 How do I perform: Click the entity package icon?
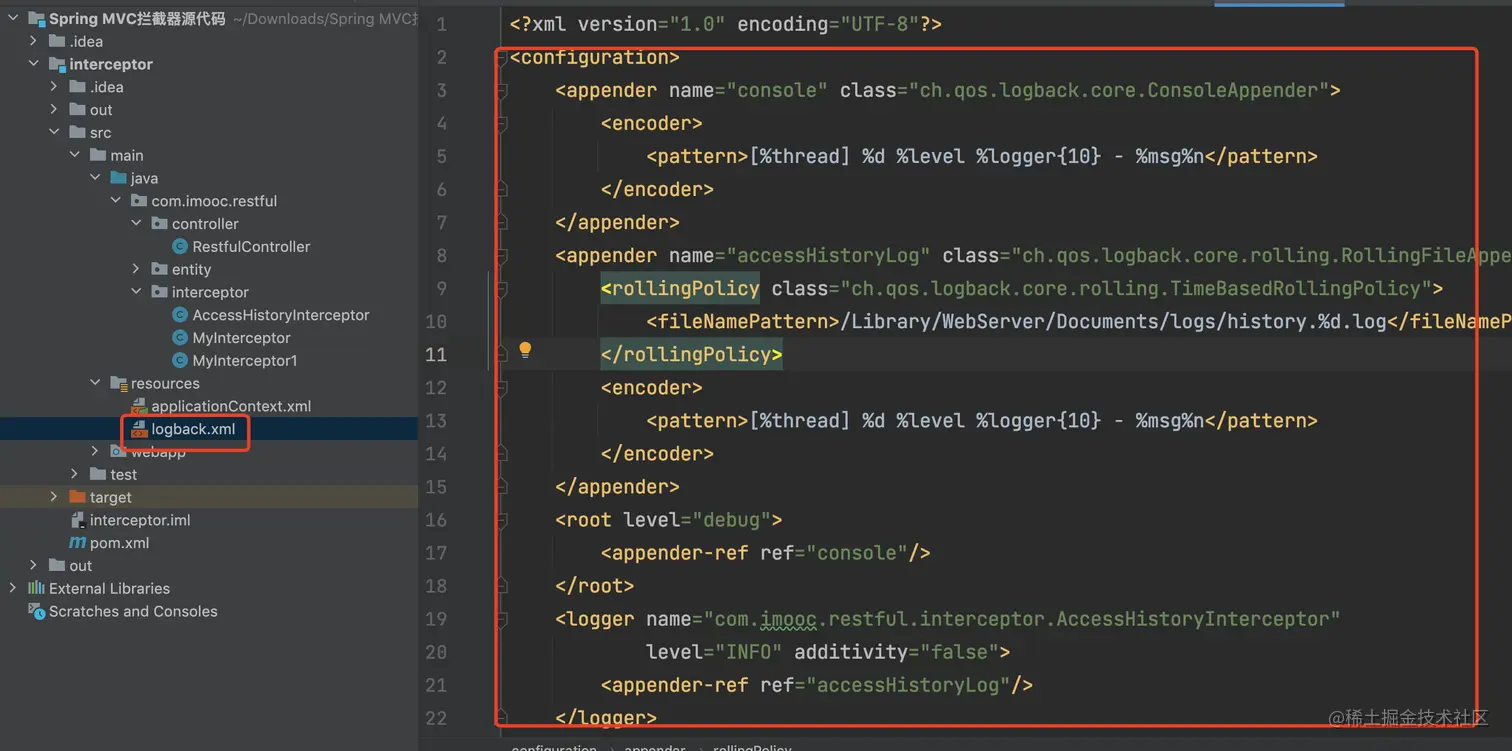(159, 269)
